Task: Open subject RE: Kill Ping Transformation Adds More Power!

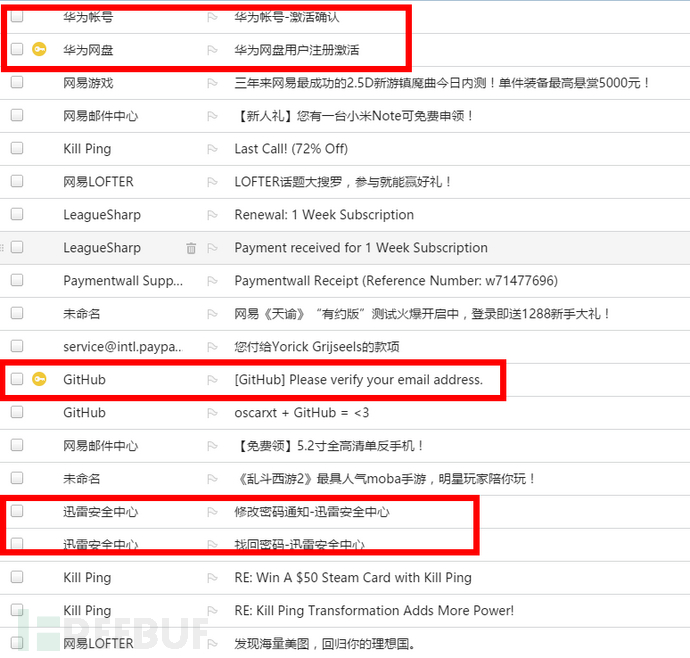Action: point(374,611)
